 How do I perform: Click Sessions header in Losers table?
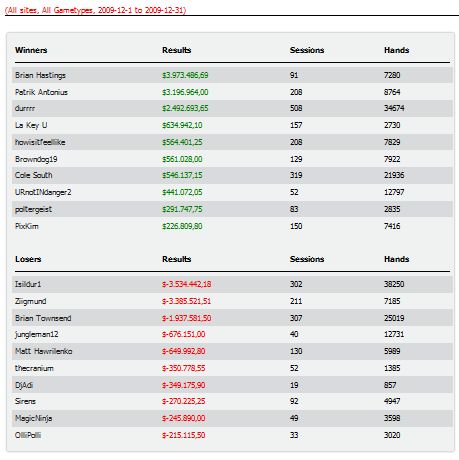click(307, 259)
